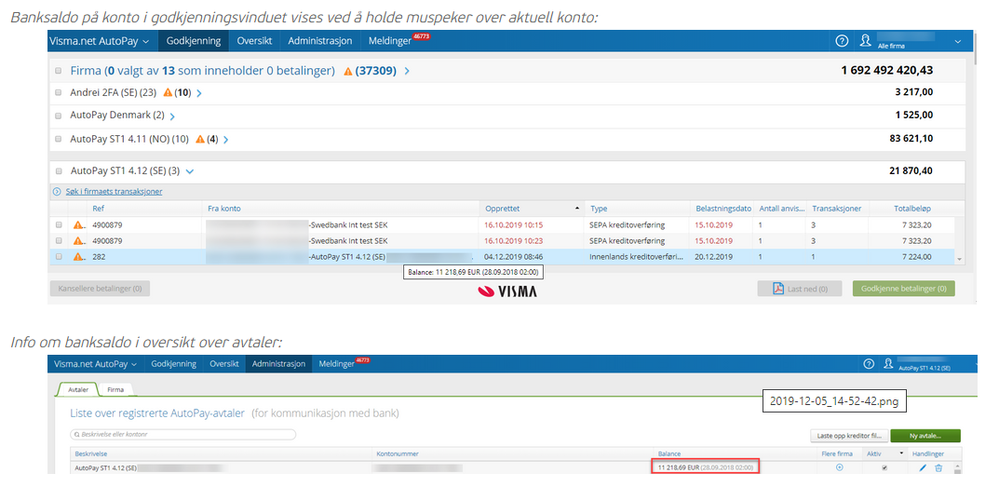Click red Meldinger badge in upper window
The image size is (999, 501).
tap(421, 36)
